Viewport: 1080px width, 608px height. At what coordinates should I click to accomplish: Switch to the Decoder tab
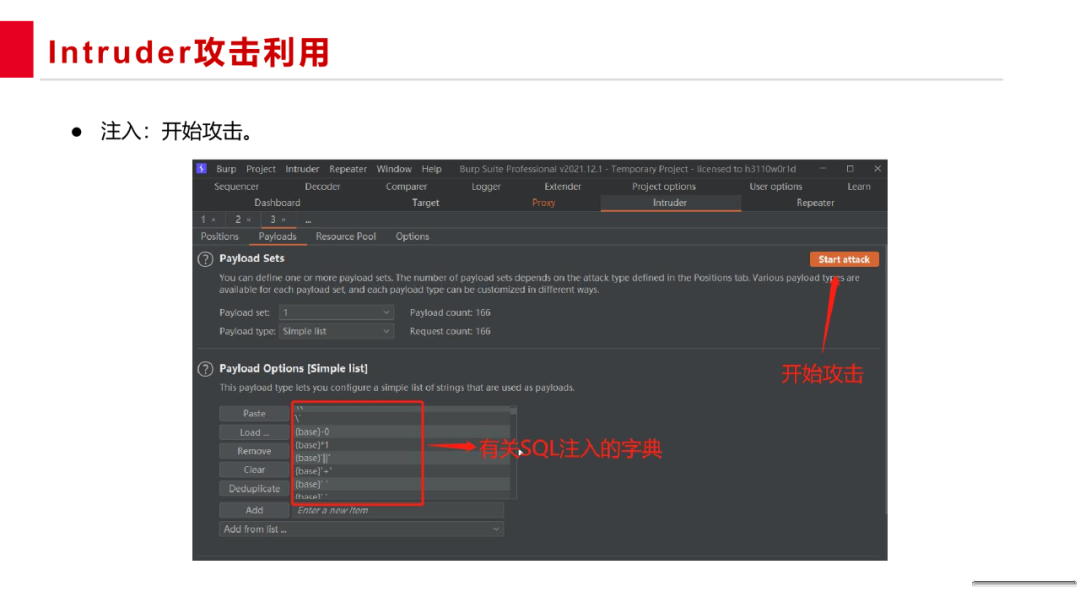(x=322, y=187)
